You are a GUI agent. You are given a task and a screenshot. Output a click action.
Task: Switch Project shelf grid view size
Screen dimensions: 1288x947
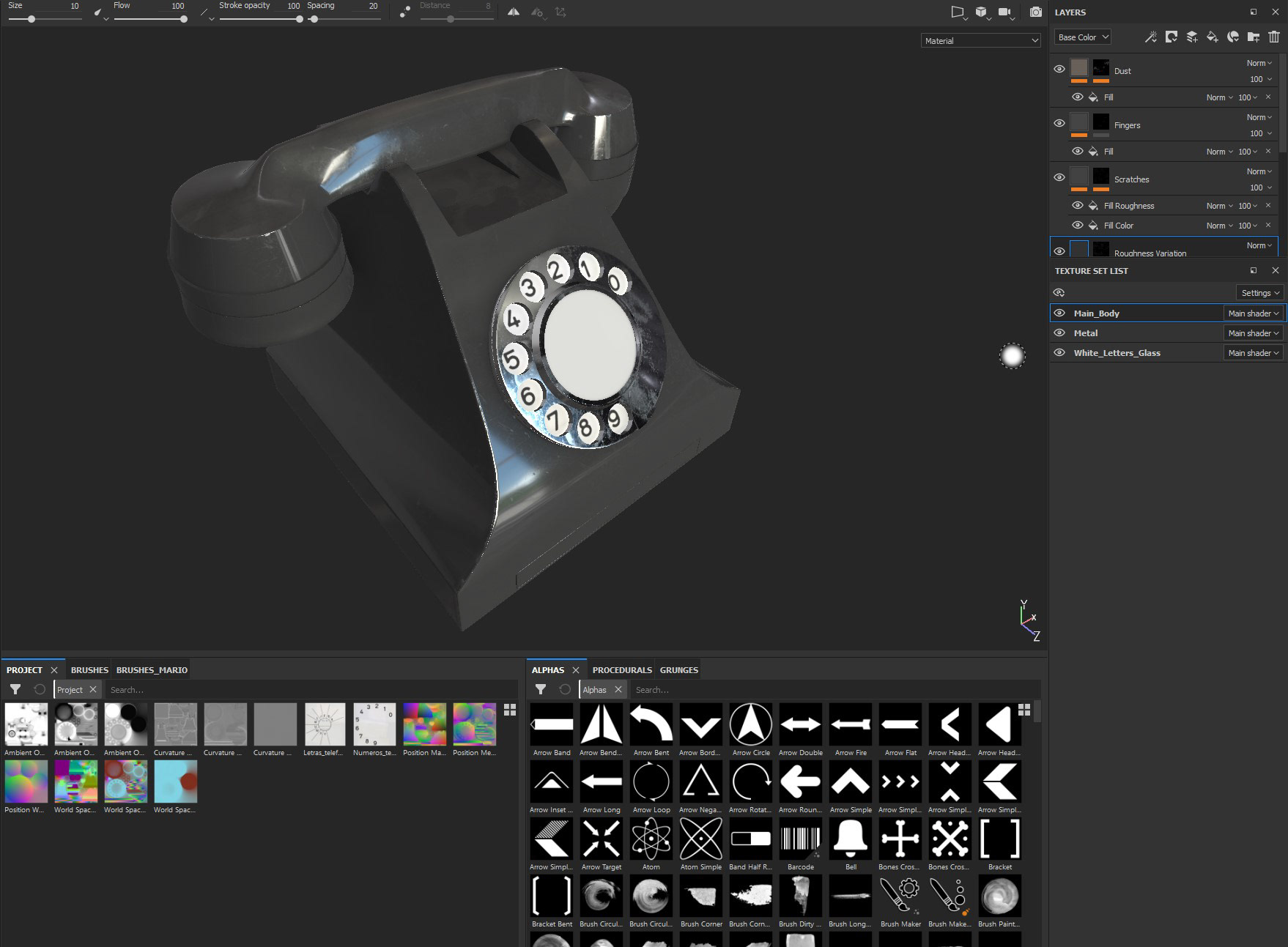click(x=510, y=710)
